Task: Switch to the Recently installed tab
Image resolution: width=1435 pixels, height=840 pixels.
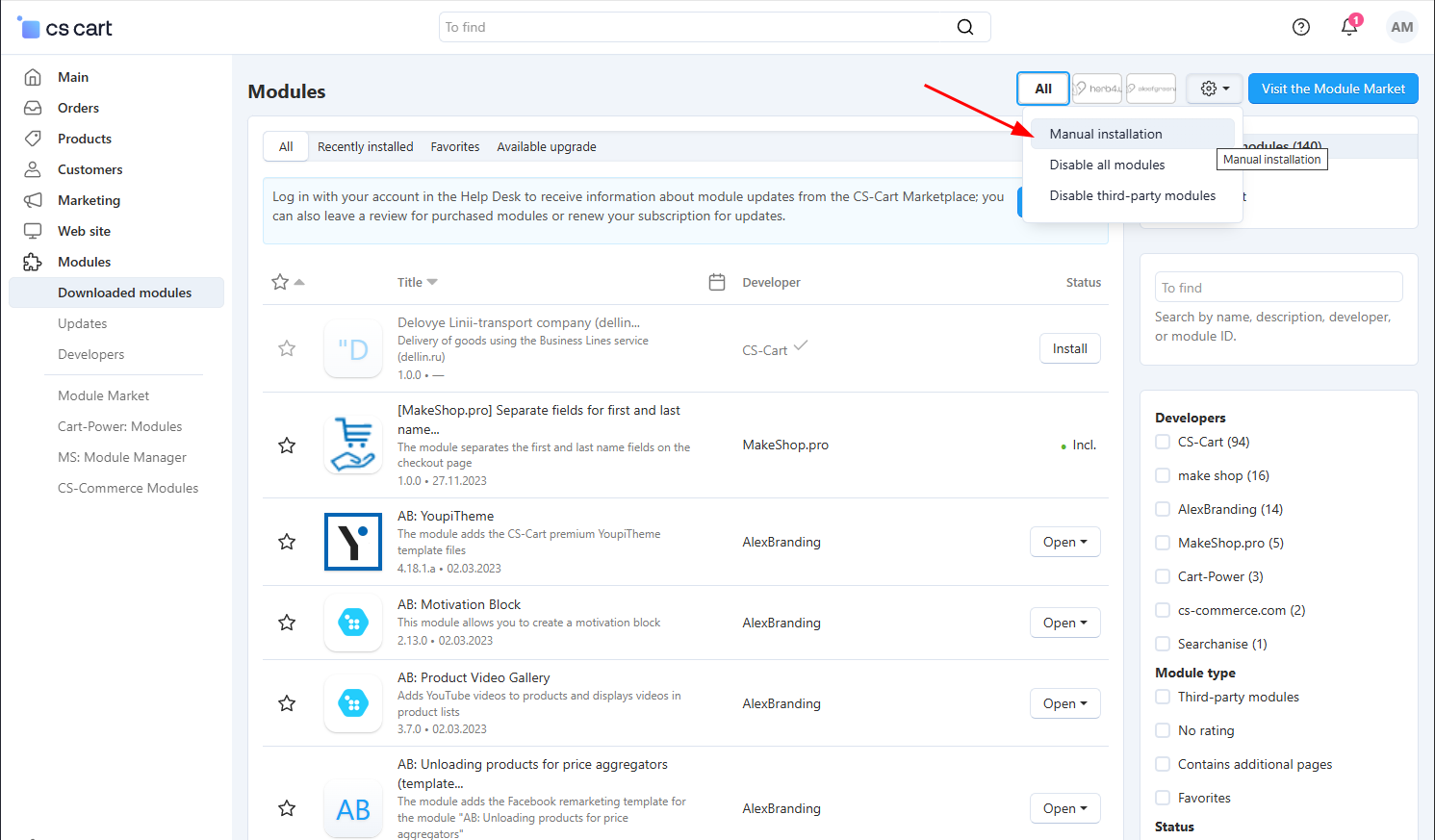Action: click(365, 146)
